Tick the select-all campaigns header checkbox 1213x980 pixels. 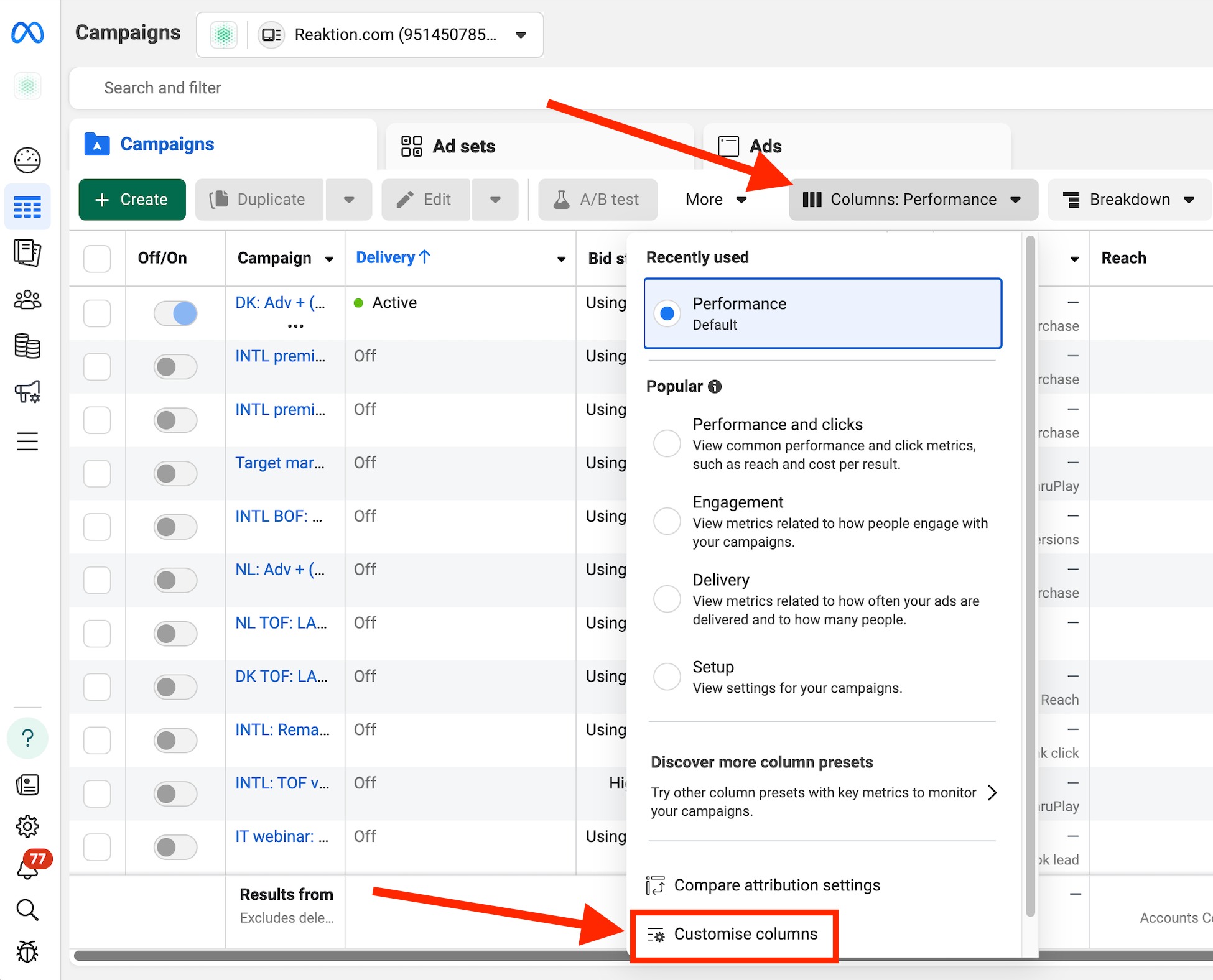pyautogui.click(x=97, y=258)
